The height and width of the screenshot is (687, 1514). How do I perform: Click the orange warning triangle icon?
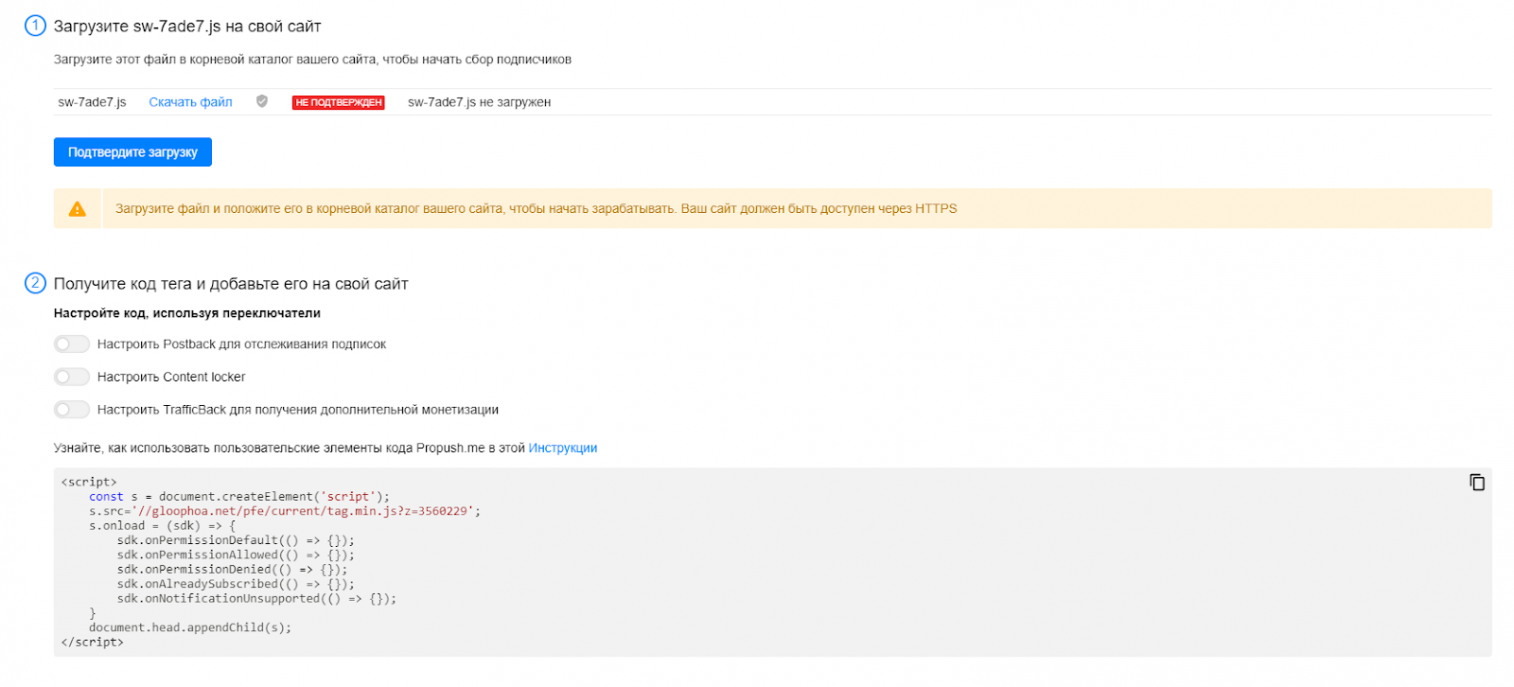(77, 209)
